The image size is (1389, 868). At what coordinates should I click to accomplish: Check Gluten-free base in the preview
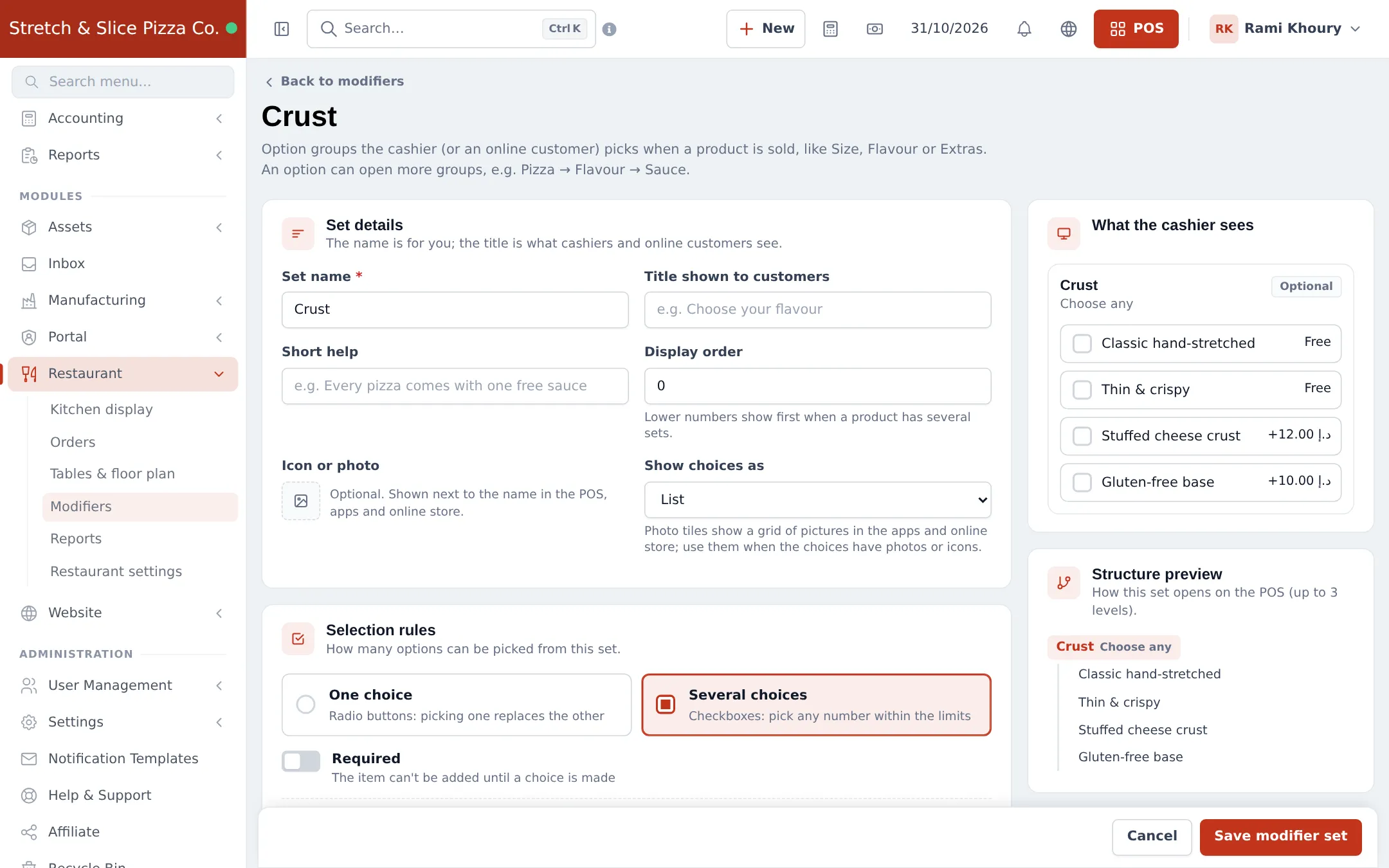tap(1082, 482)
